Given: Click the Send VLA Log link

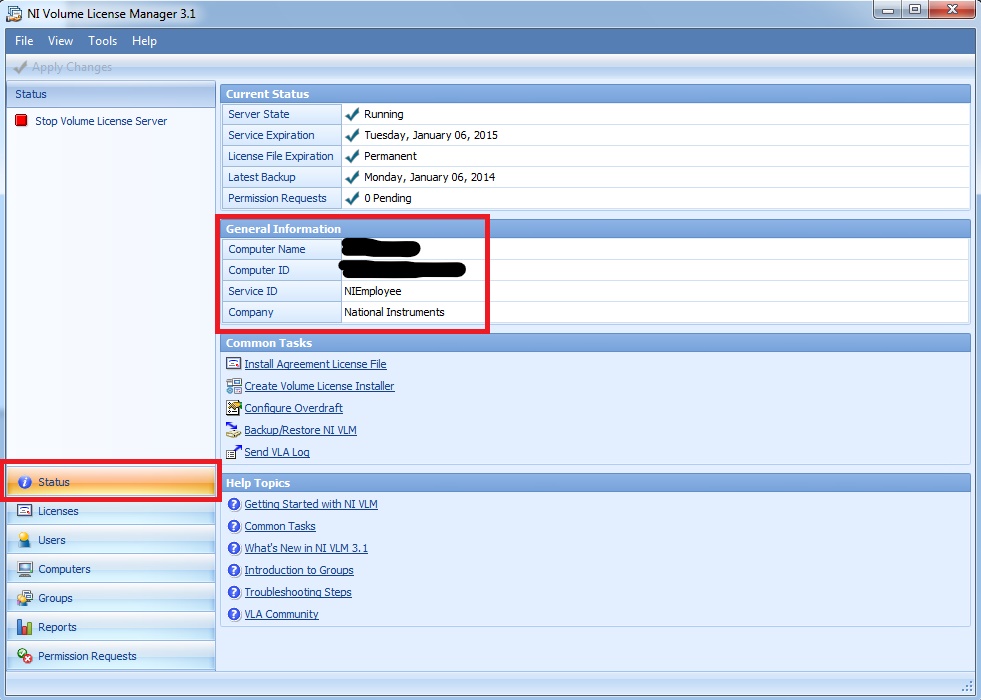Looking at the screenshot, I should (x=277, y=452).
